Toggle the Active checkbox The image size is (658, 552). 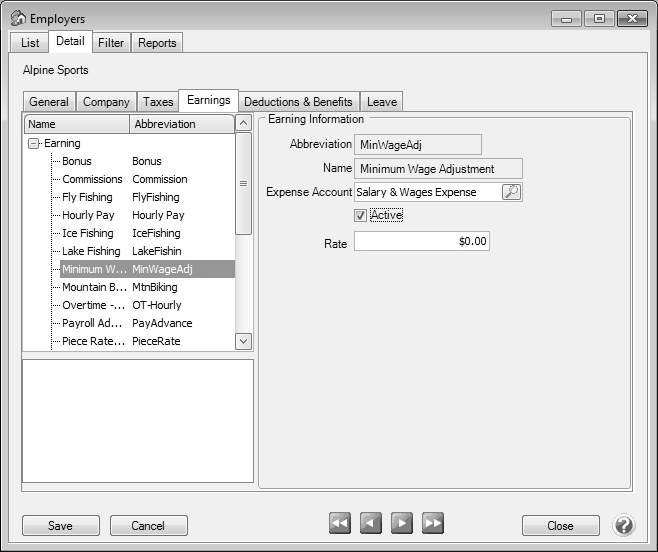click(x=361, y=215)
